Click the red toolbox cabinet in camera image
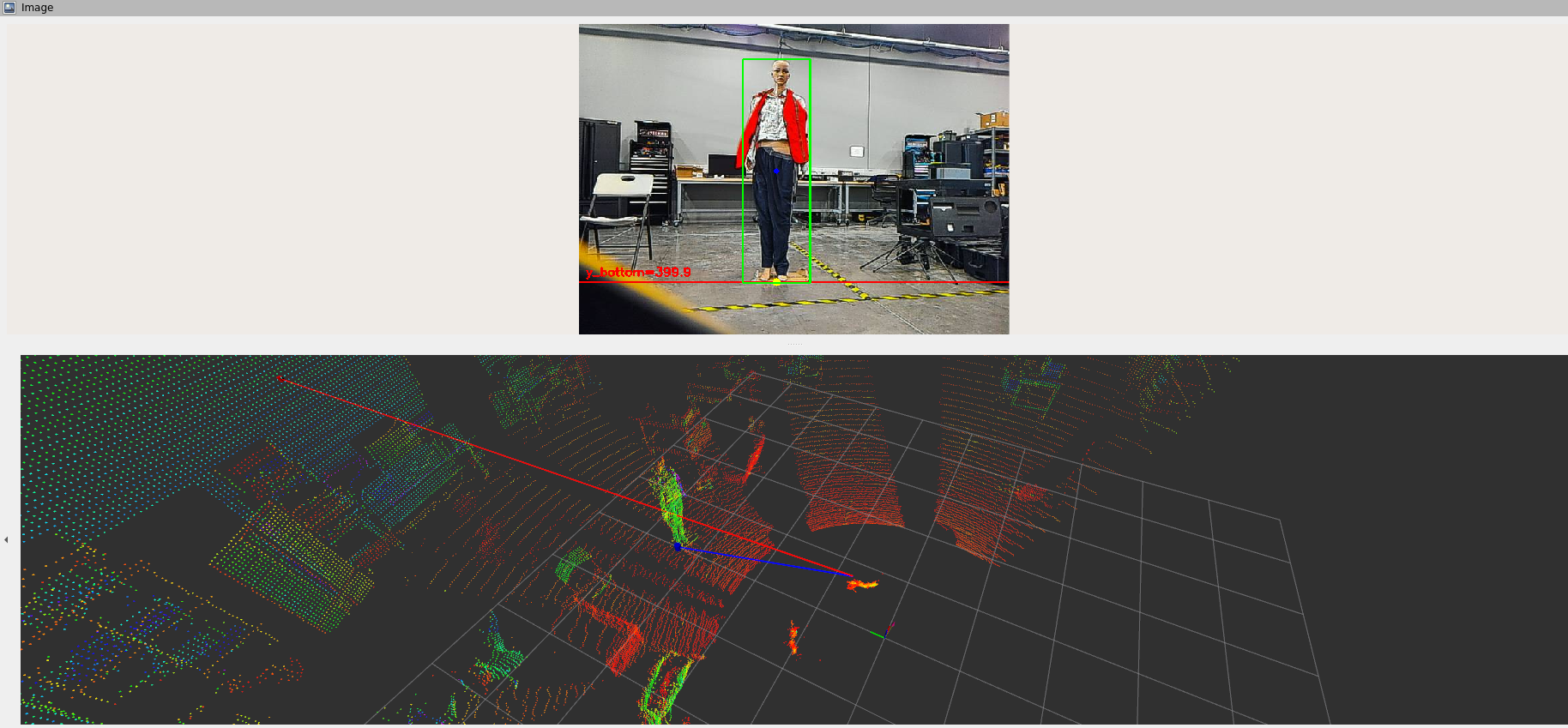The width and height of the screenshot is (1568, 728). [x=651, y=147]
